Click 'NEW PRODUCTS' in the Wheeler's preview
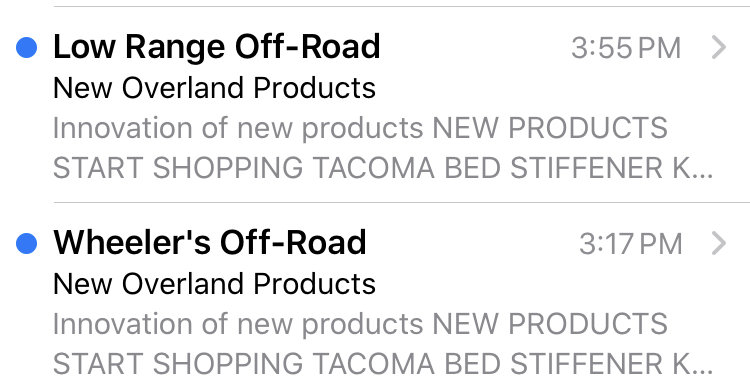 tap(550, 324)
